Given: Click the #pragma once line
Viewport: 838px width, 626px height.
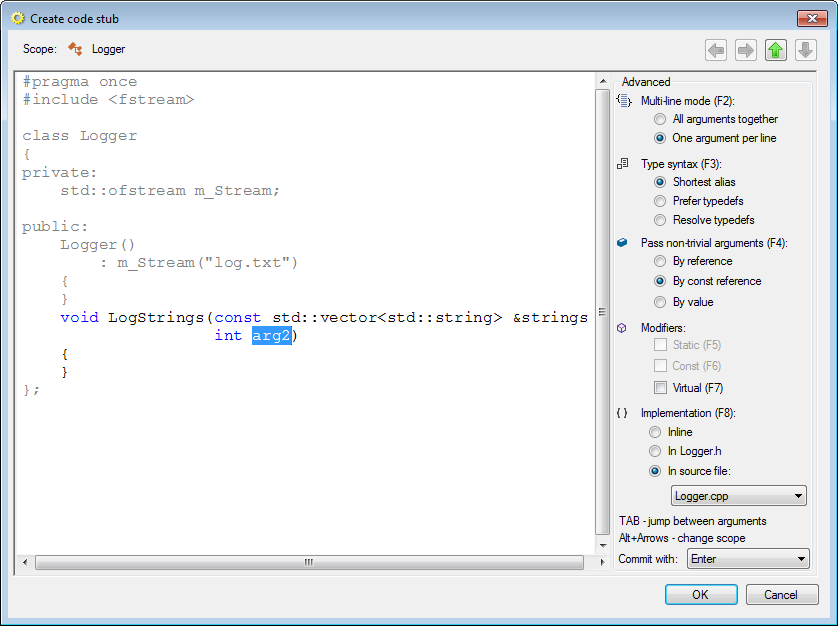Looking at the screenshot, I should pyautogui.click(x=80, y=82).
